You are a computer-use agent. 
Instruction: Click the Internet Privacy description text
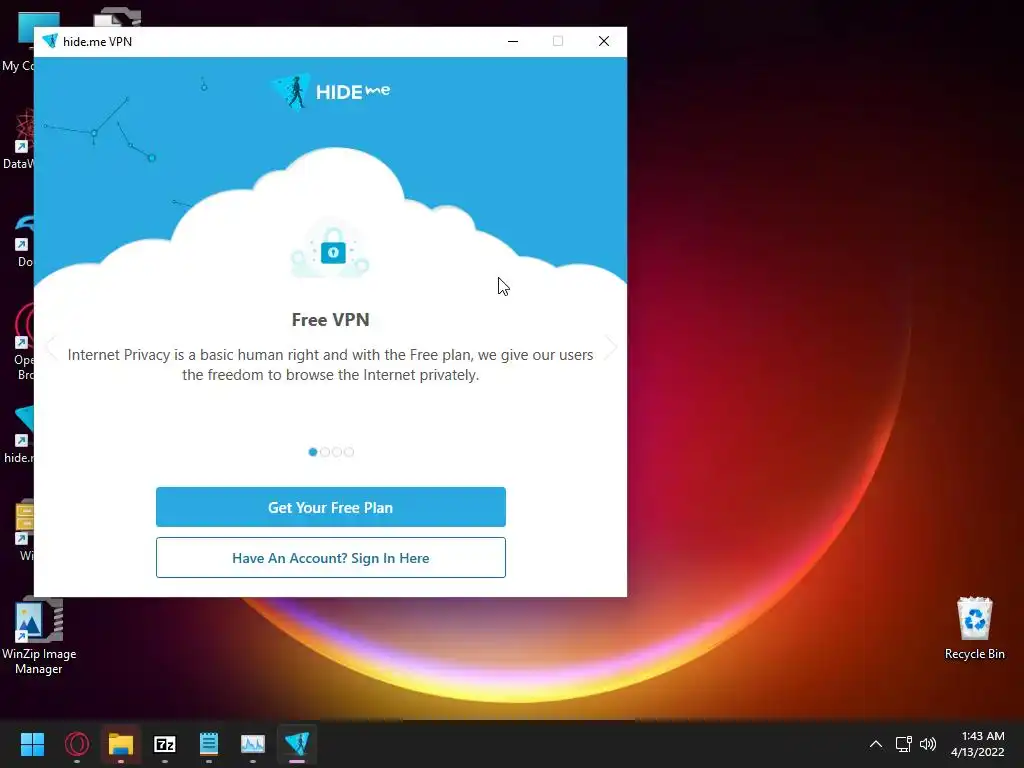click(x=330, y=364)
